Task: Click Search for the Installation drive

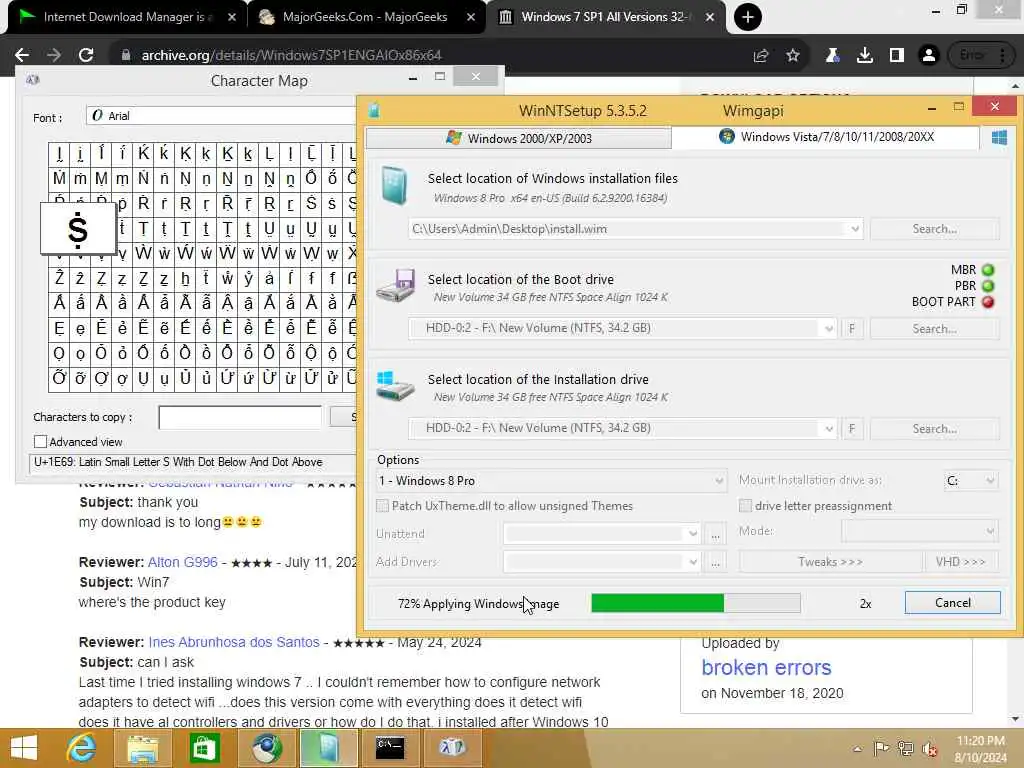Action: point(935,428)
